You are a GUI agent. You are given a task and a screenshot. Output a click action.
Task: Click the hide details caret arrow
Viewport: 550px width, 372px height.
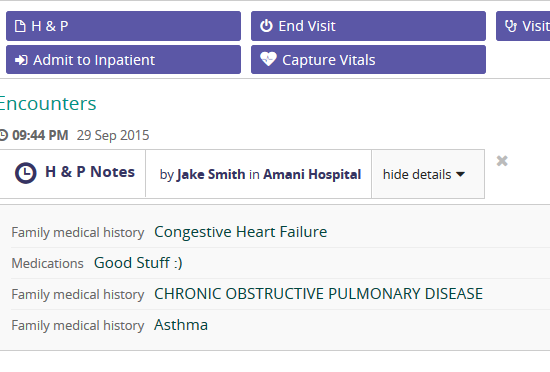click(460, 174)
